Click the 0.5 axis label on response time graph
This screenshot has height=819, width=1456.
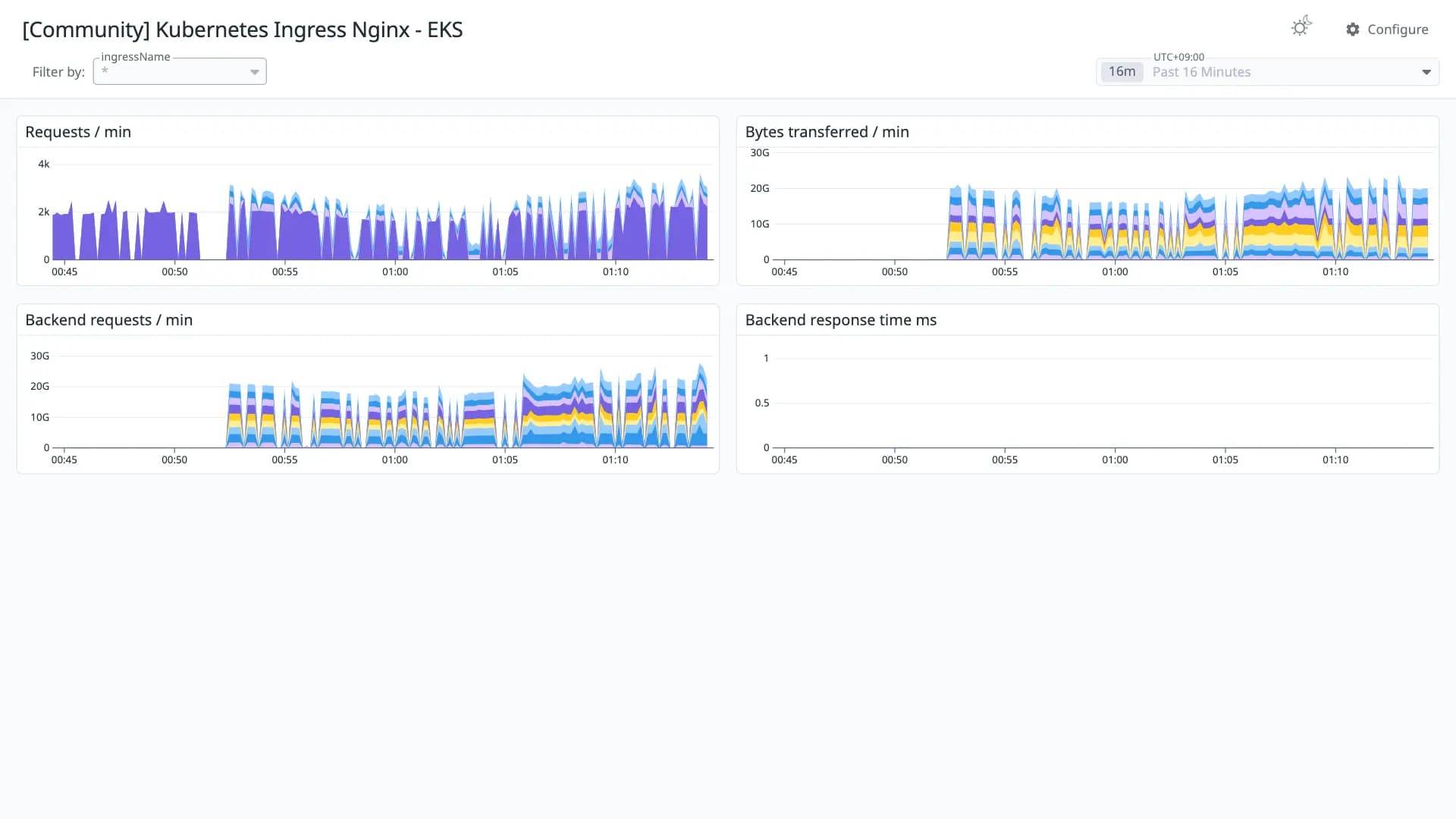point(762,403)
